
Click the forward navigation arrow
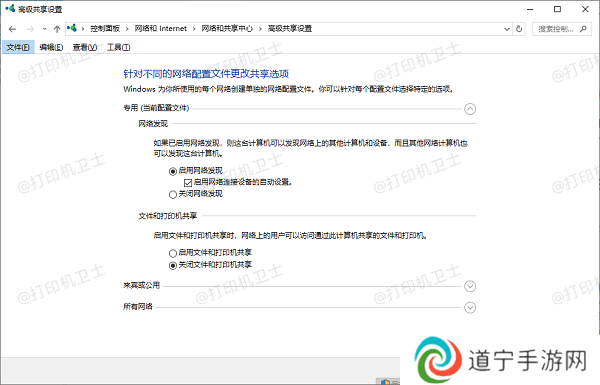(30, 29)
